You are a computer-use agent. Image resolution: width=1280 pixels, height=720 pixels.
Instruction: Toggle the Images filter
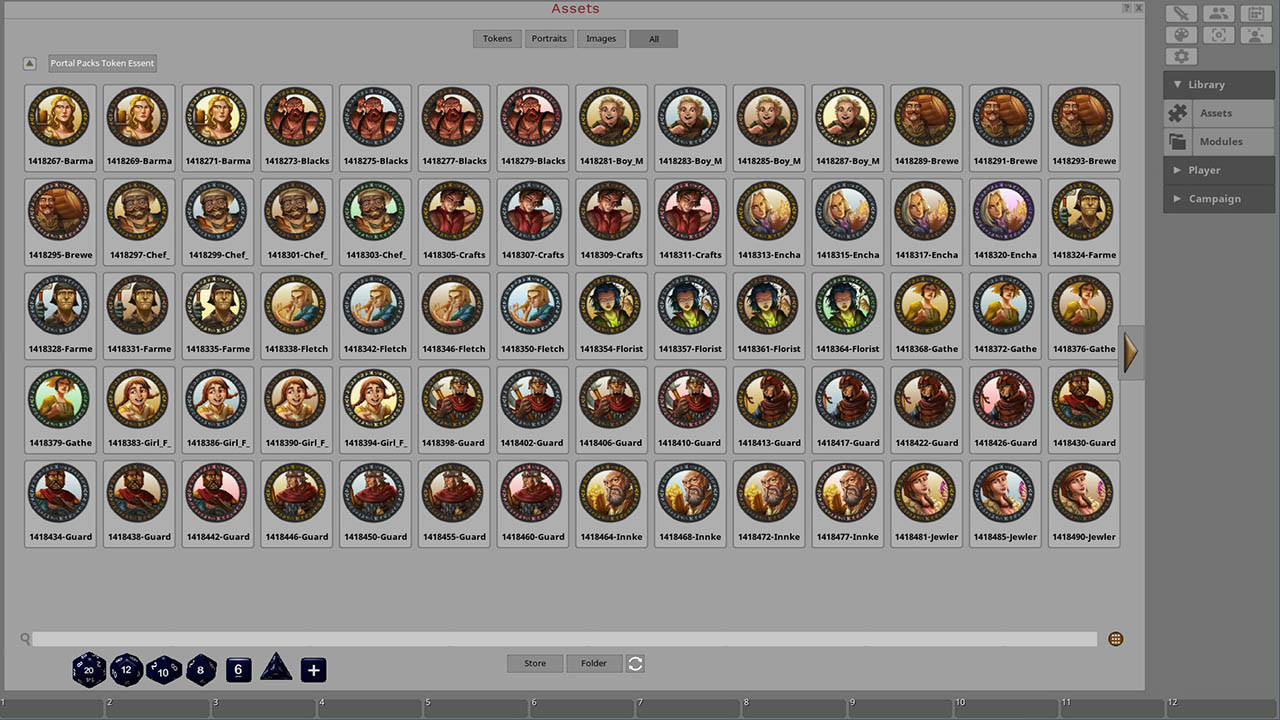click(601, 38)
